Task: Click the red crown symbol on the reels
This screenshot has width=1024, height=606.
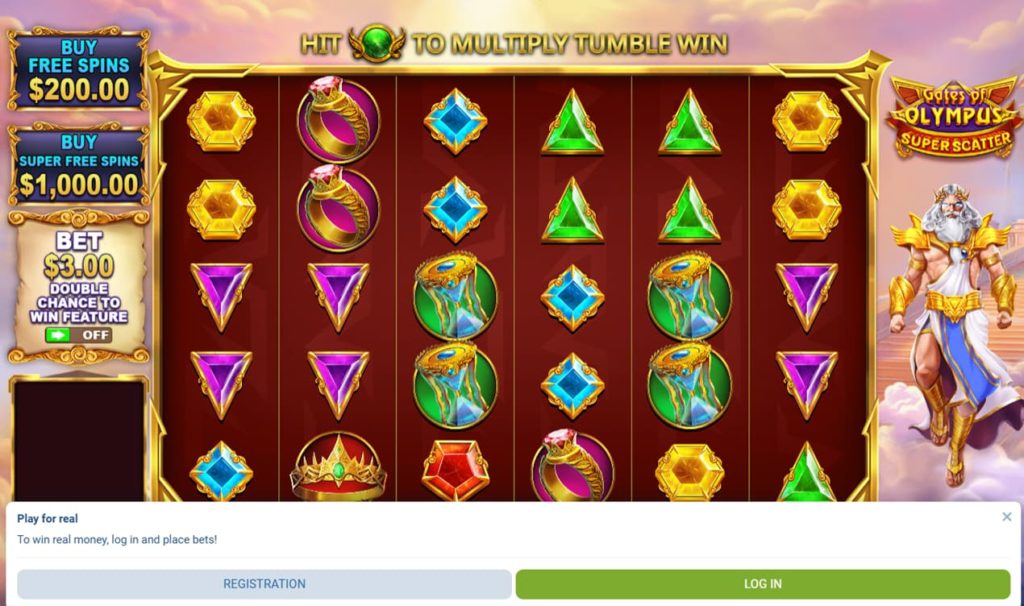Action: [x=338, y=468]
